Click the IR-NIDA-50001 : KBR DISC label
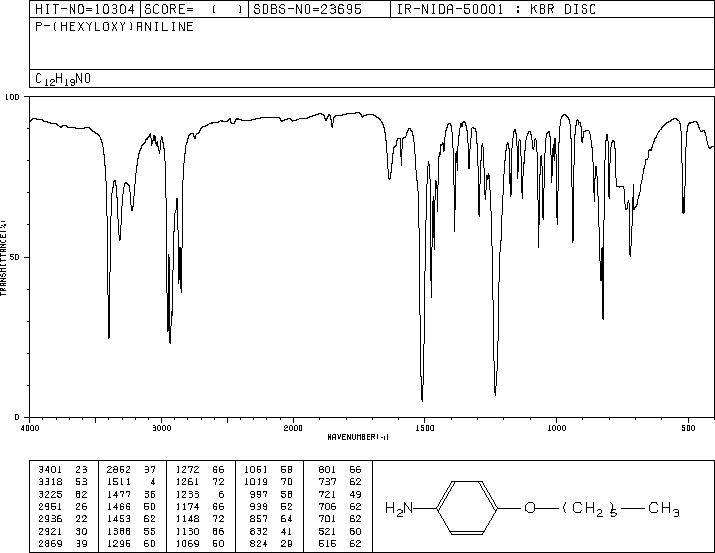 (496, 9)
